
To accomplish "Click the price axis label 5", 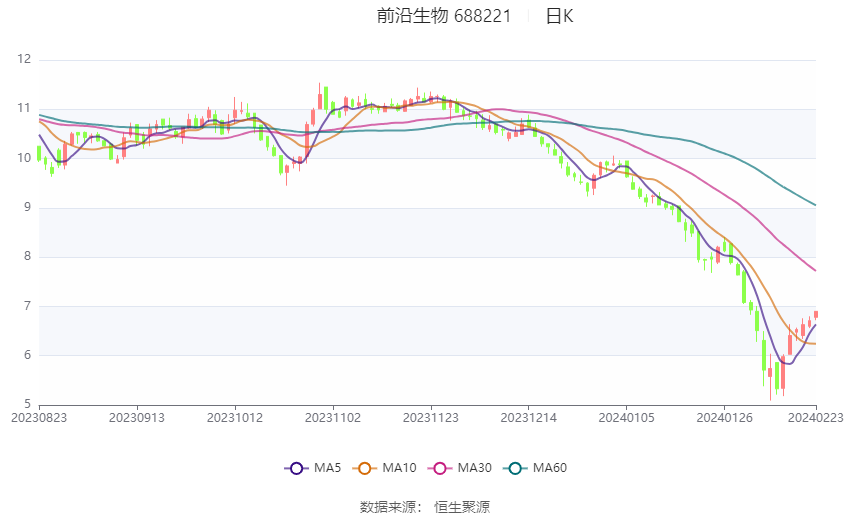I will [28, 404].
